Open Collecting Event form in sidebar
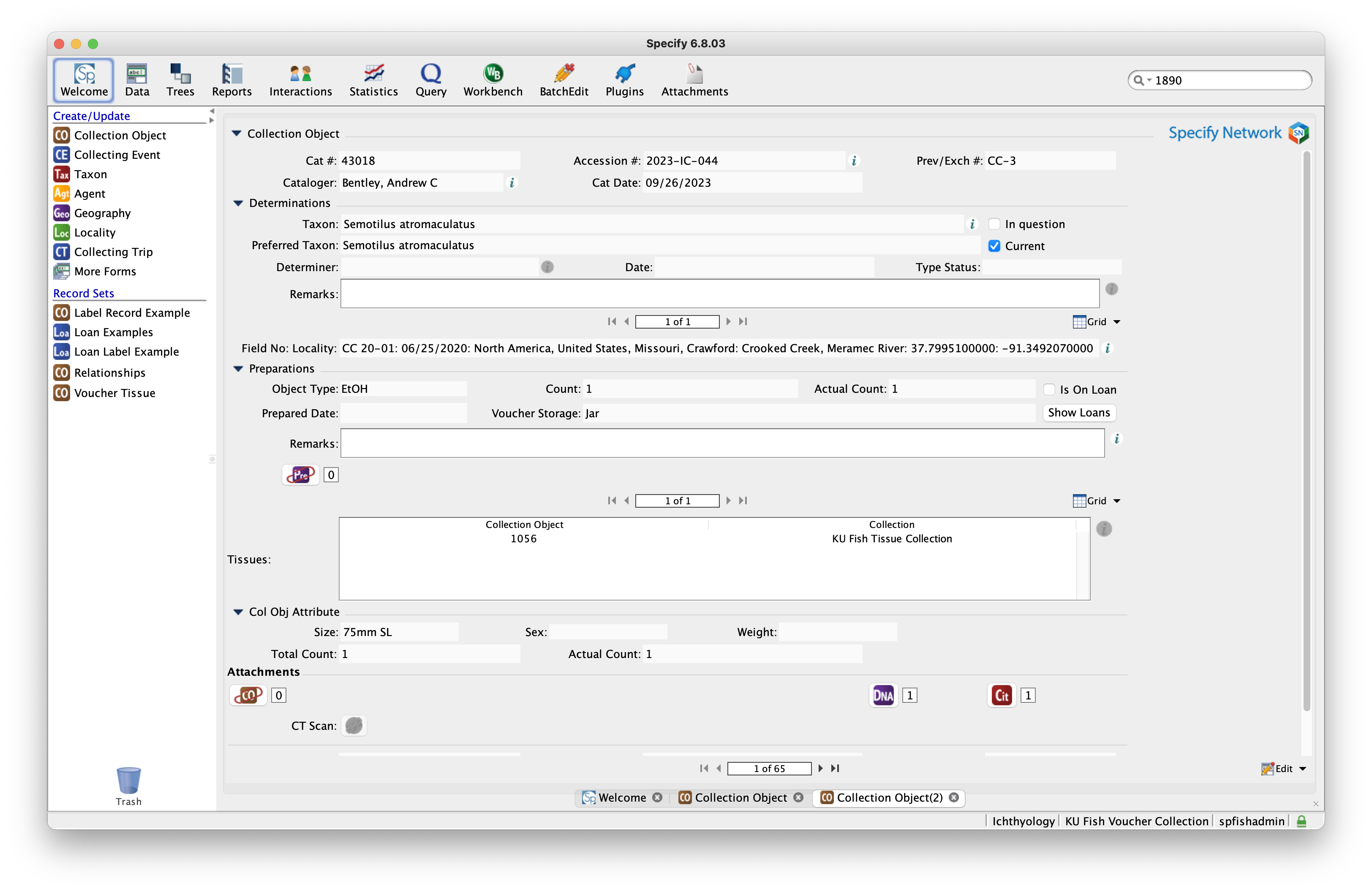 tap(107, 155)
